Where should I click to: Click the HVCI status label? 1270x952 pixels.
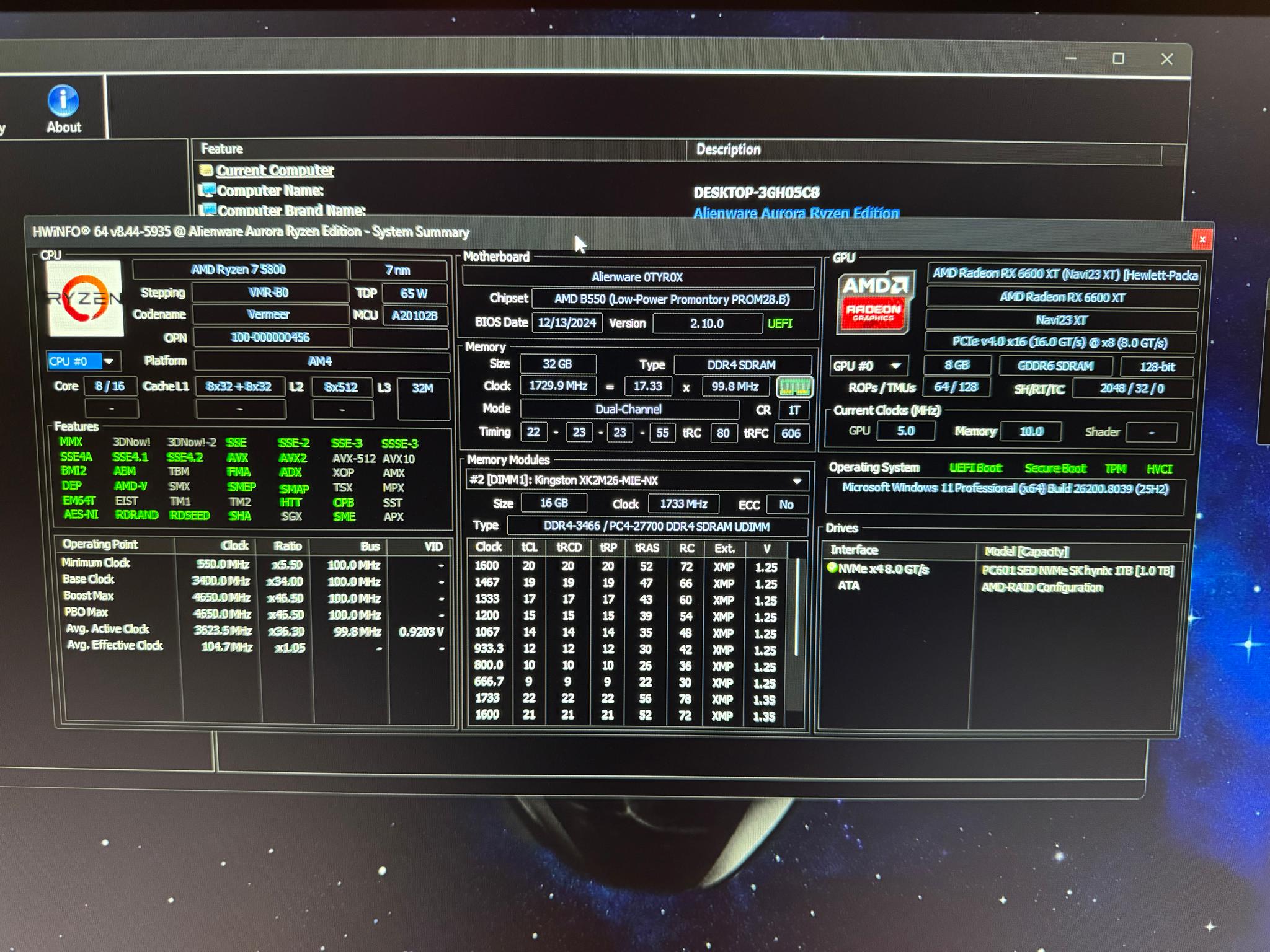pyautogui.click(x=1160, y=469)
